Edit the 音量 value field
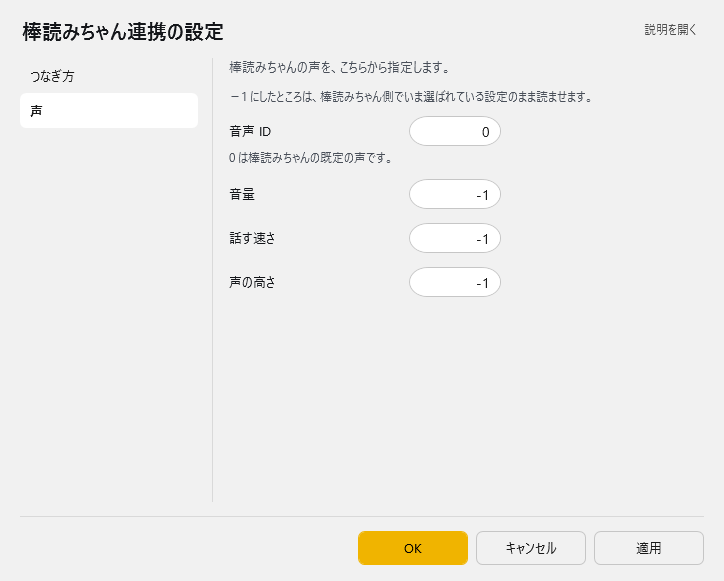This screenshot has height=581, width=724. click(x=455, y=194)
